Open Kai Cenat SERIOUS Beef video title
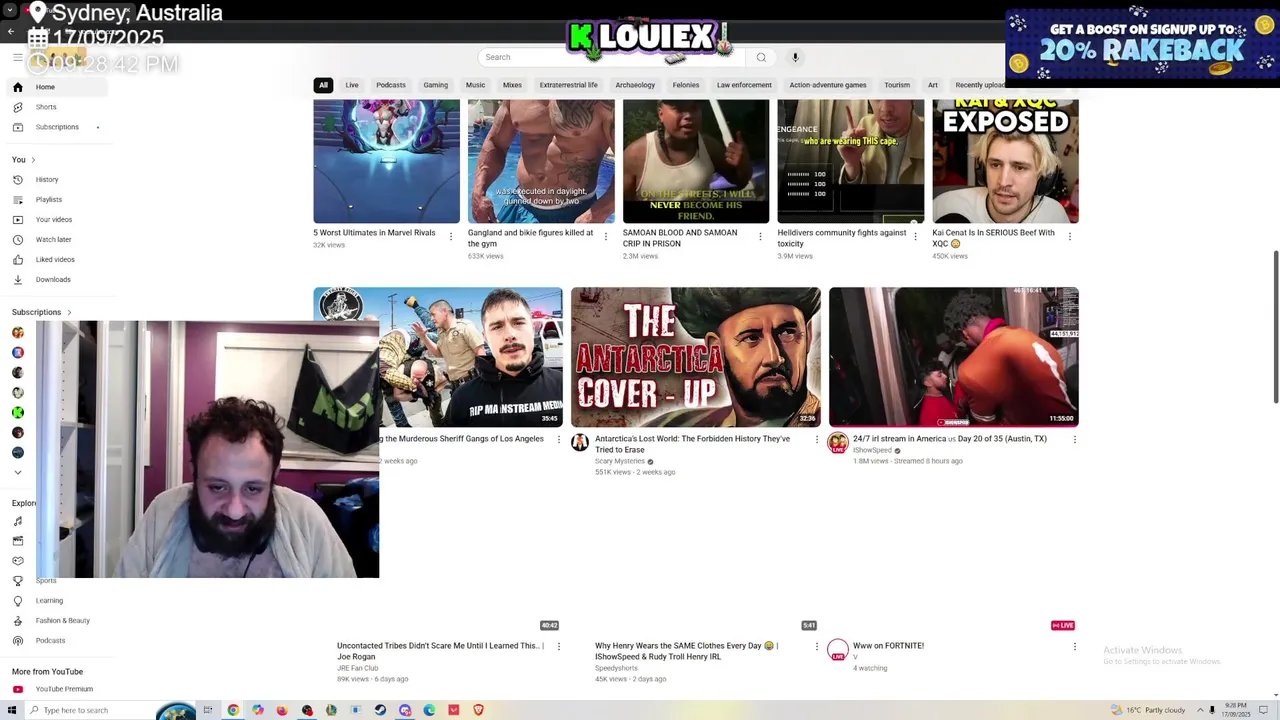The image size is (1280, 720). click(993, 238)
